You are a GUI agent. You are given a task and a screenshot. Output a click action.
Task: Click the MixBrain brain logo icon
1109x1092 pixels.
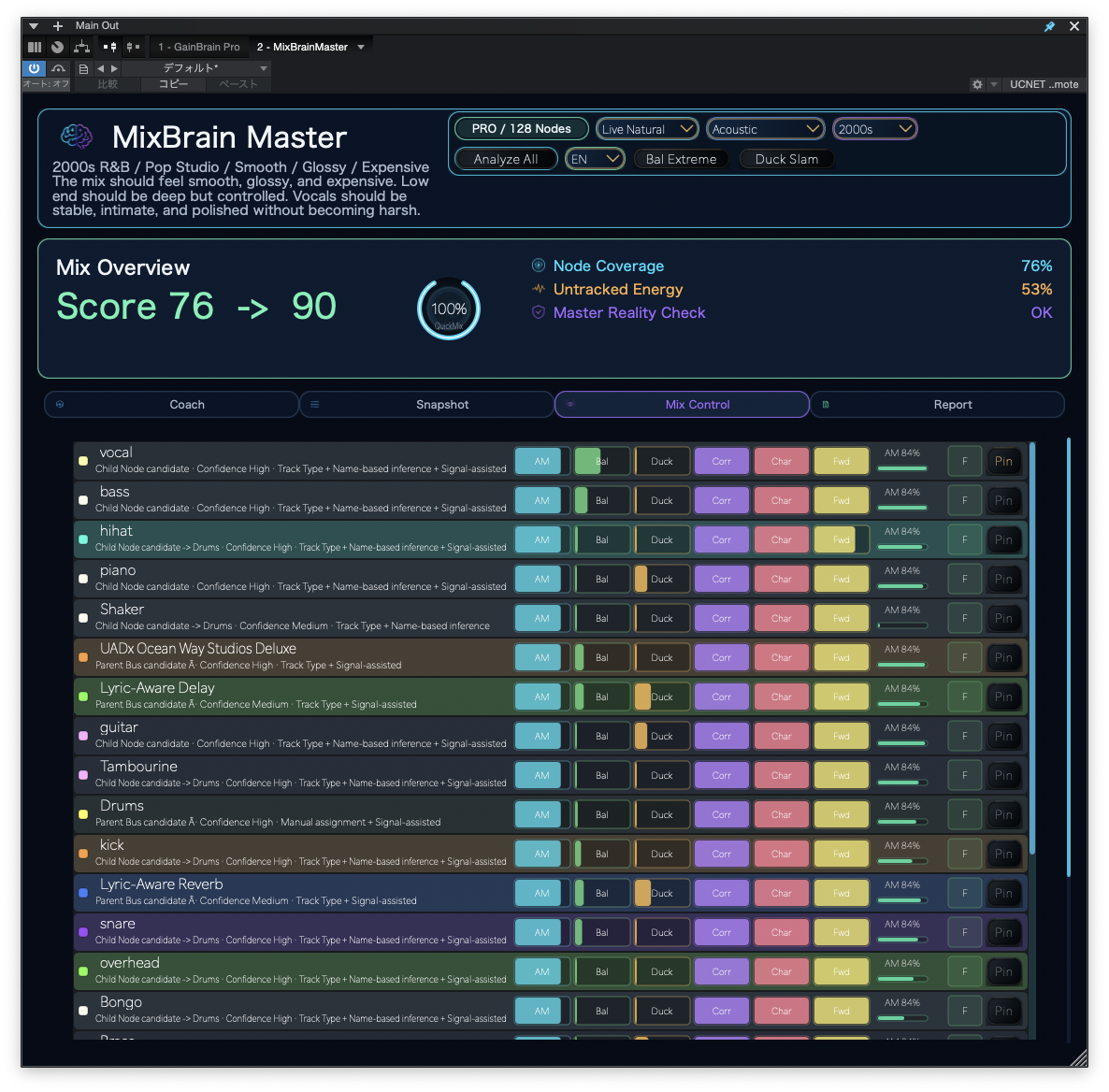click(77, 135)
